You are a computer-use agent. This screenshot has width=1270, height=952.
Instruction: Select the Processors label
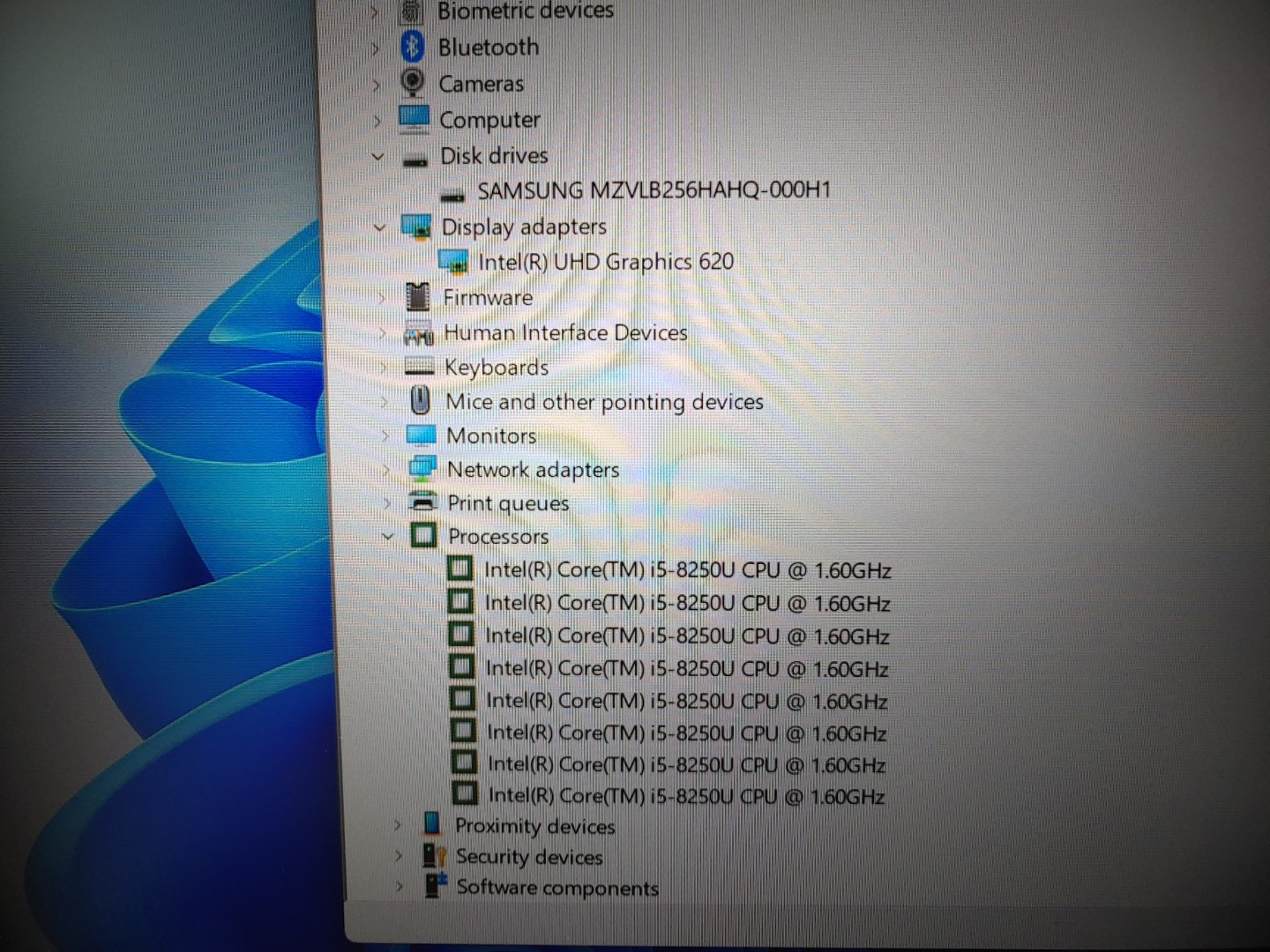[x=498, y=536]
